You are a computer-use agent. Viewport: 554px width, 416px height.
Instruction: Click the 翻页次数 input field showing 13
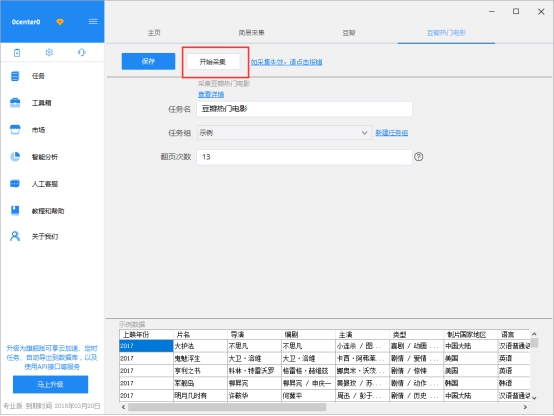click(304, 157)
